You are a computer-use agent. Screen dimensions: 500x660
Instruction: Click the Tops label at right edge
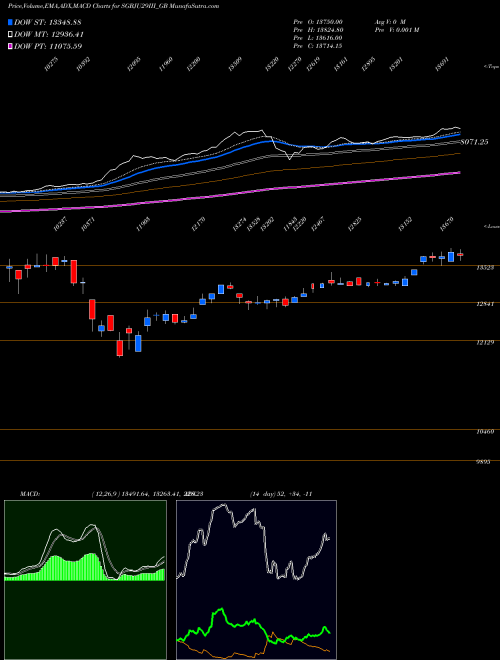(x=492, y=67)
